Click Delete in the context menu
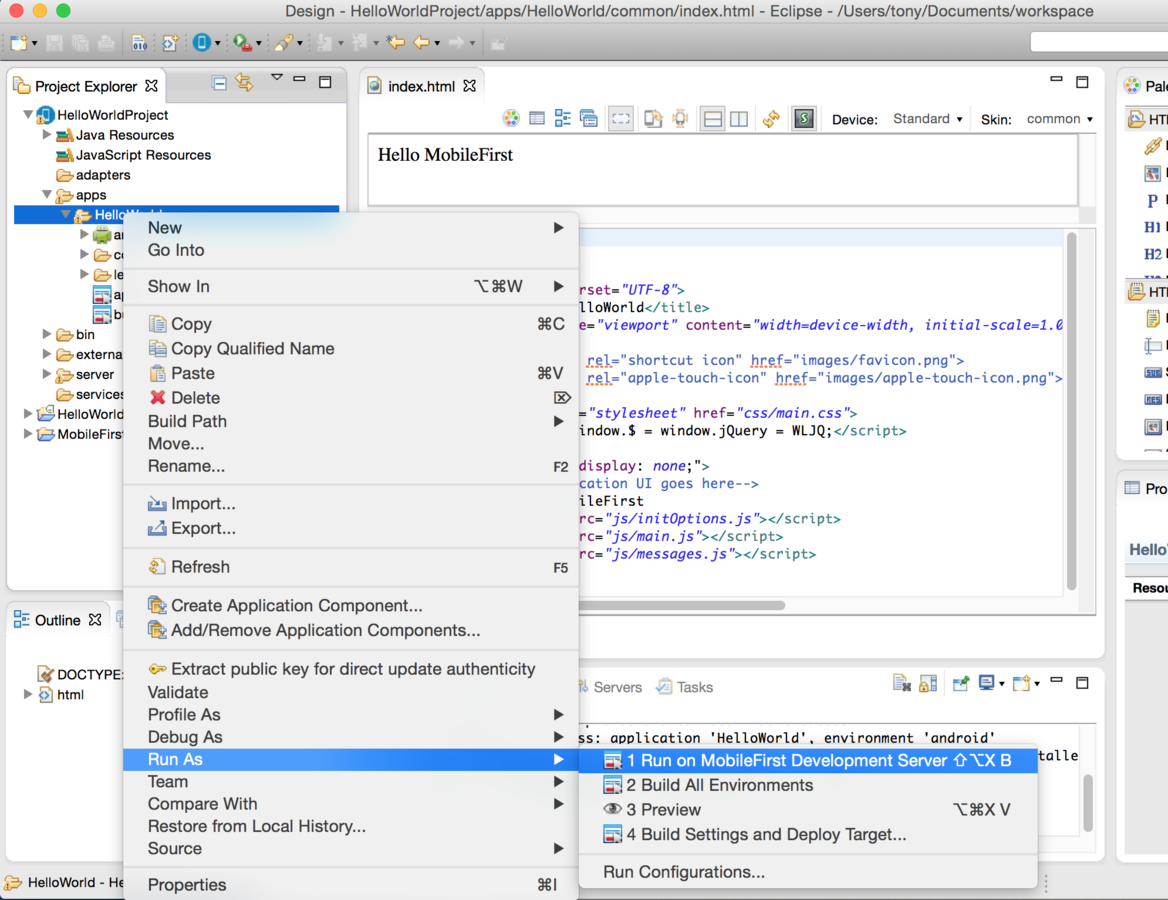Viewport: 1168px width, 900px height. click(351, 398)
